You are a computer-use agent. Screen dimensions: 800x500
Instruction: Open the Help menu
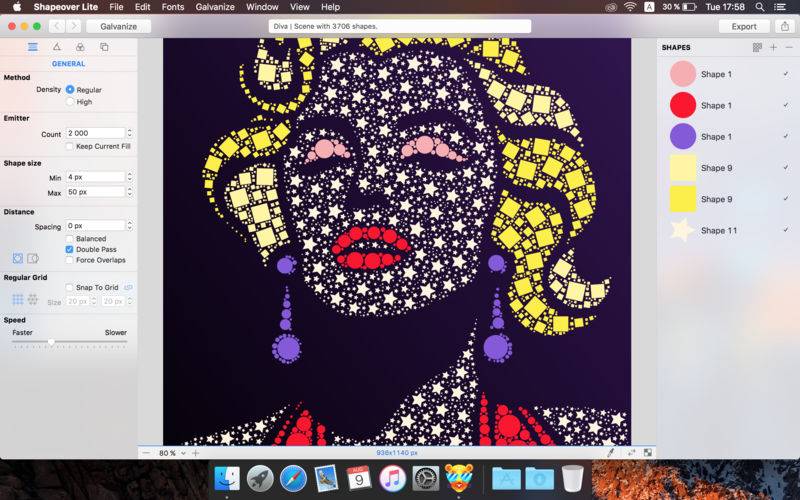click(x=331, y=7)
